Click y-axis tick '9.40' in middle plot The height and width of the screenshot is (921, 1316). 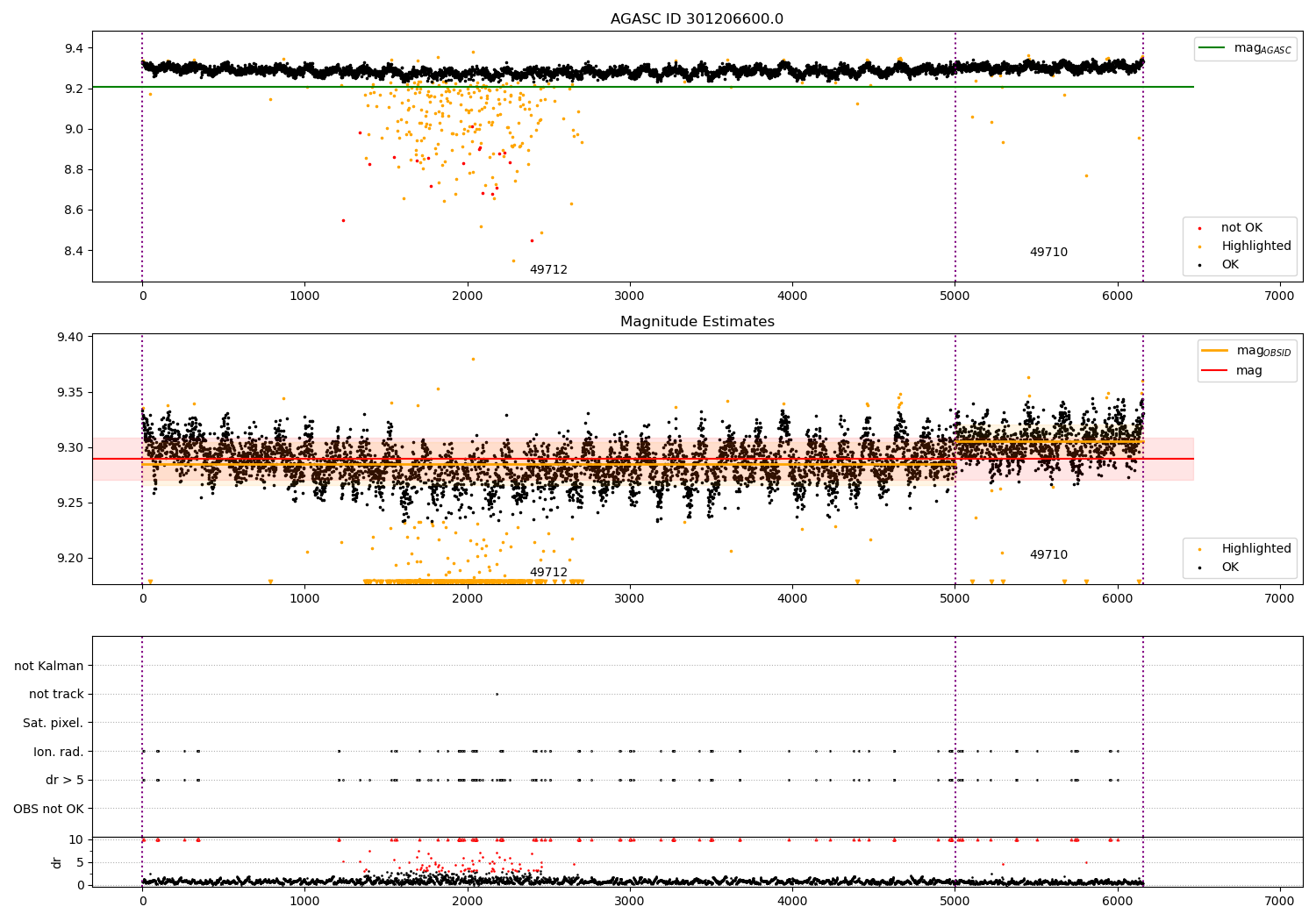point(70,337)
